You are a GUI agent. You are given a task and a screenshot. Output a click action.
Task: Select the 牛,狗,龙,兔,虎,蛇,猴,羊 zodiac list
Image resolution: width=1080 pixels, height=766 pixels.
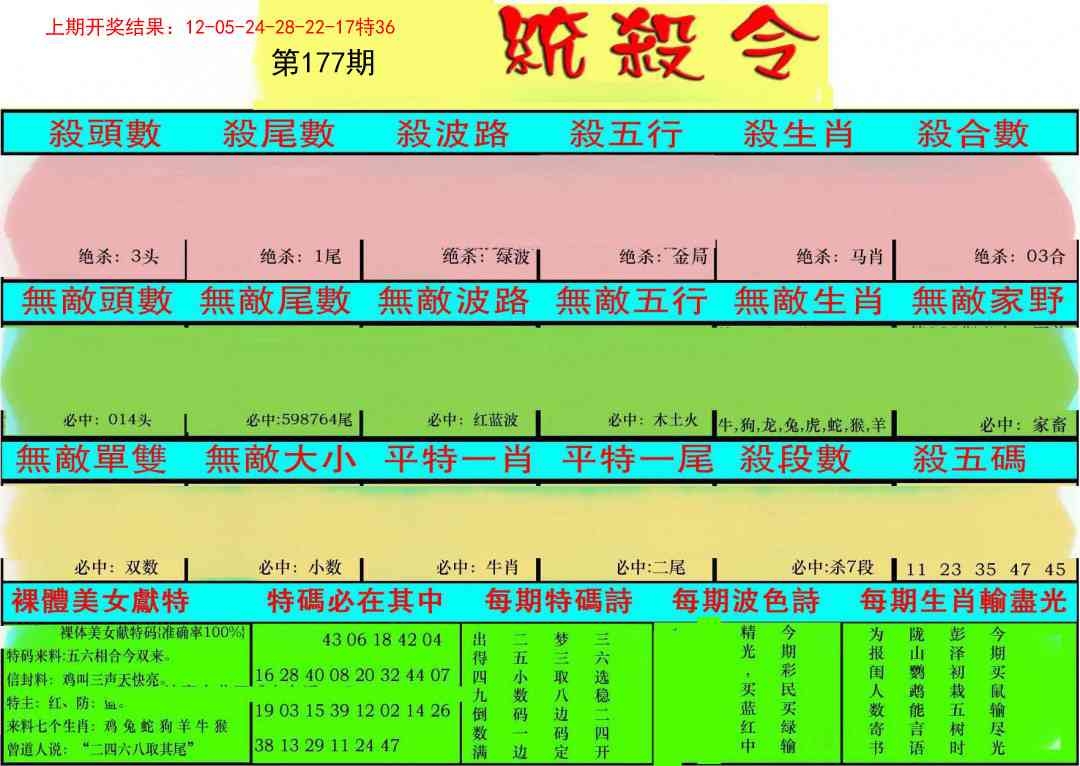point(802,425)
